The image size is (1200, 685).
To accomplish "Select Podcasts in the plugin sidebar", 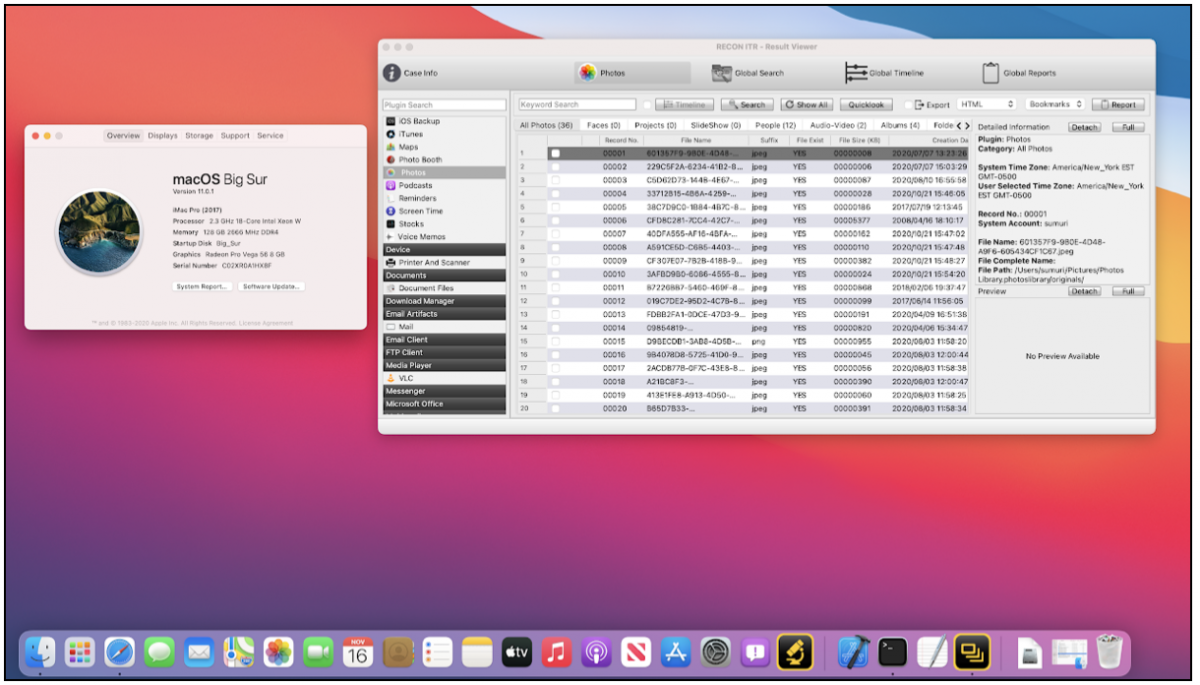I will [x=414, y=185].
